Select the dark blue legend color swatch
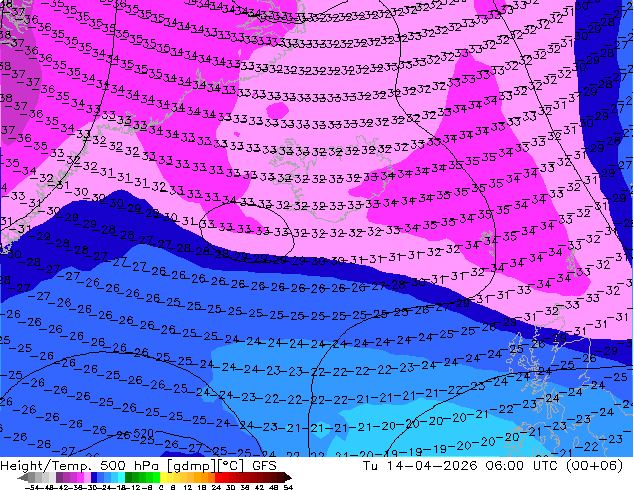This screenshot has height=490, width=634. [94, 477]
